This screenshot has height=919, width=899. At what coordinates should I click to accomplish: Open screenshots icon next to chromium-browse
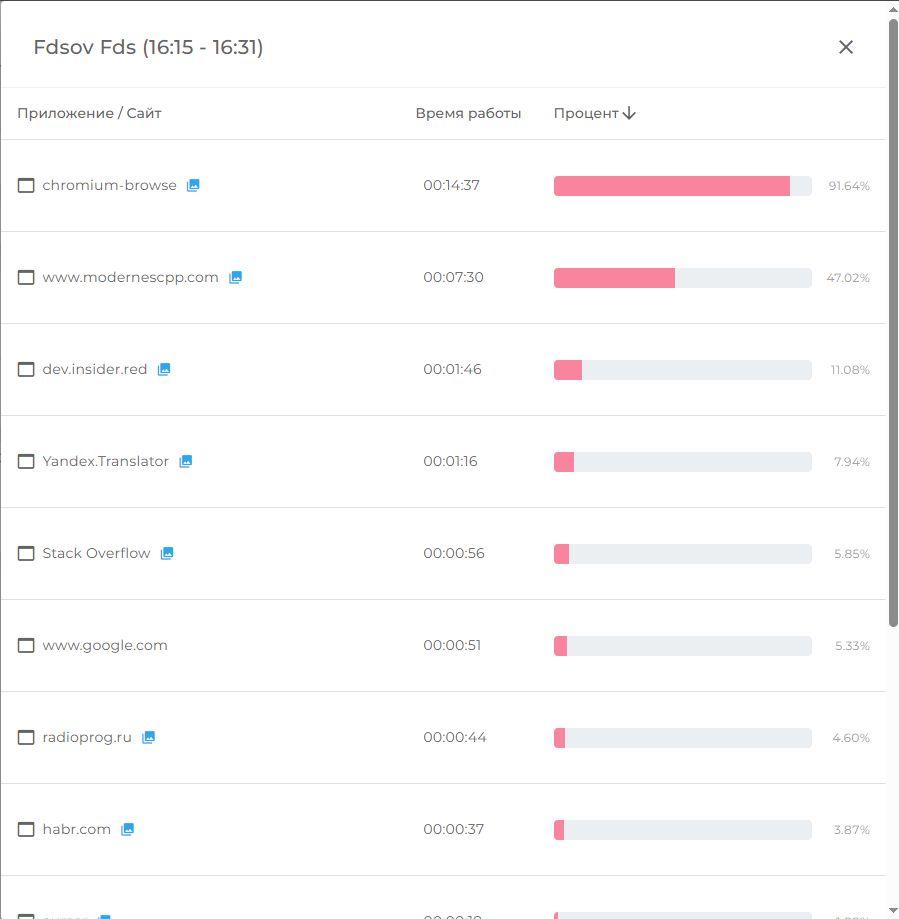193,185
